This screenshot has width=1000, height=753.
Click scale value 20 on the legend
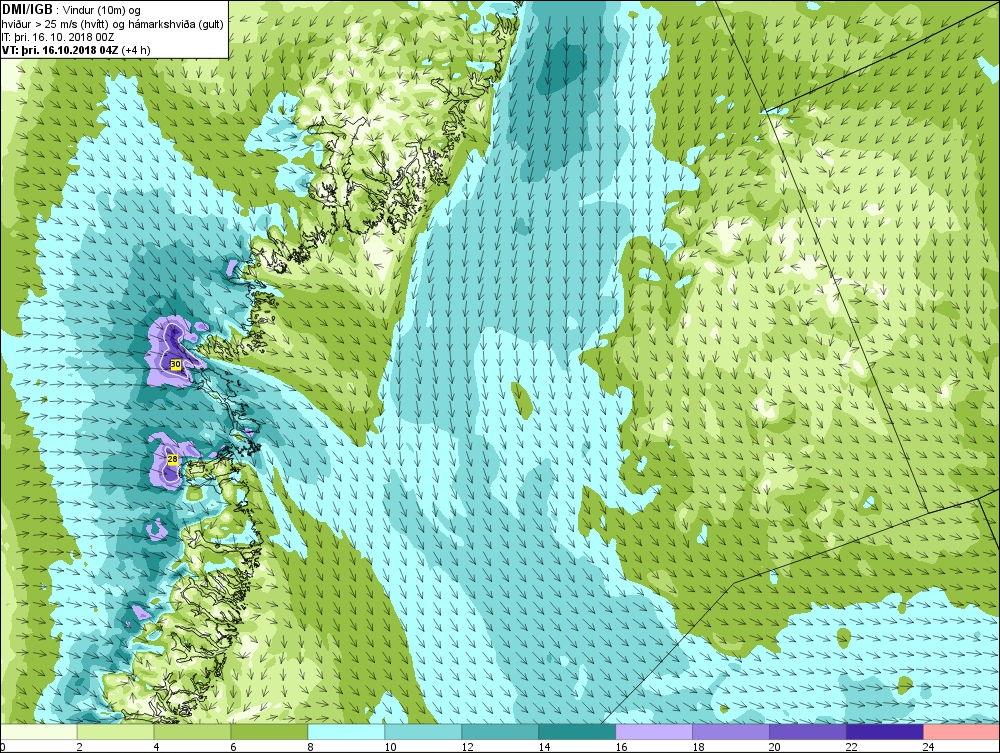tap(775, 747)
